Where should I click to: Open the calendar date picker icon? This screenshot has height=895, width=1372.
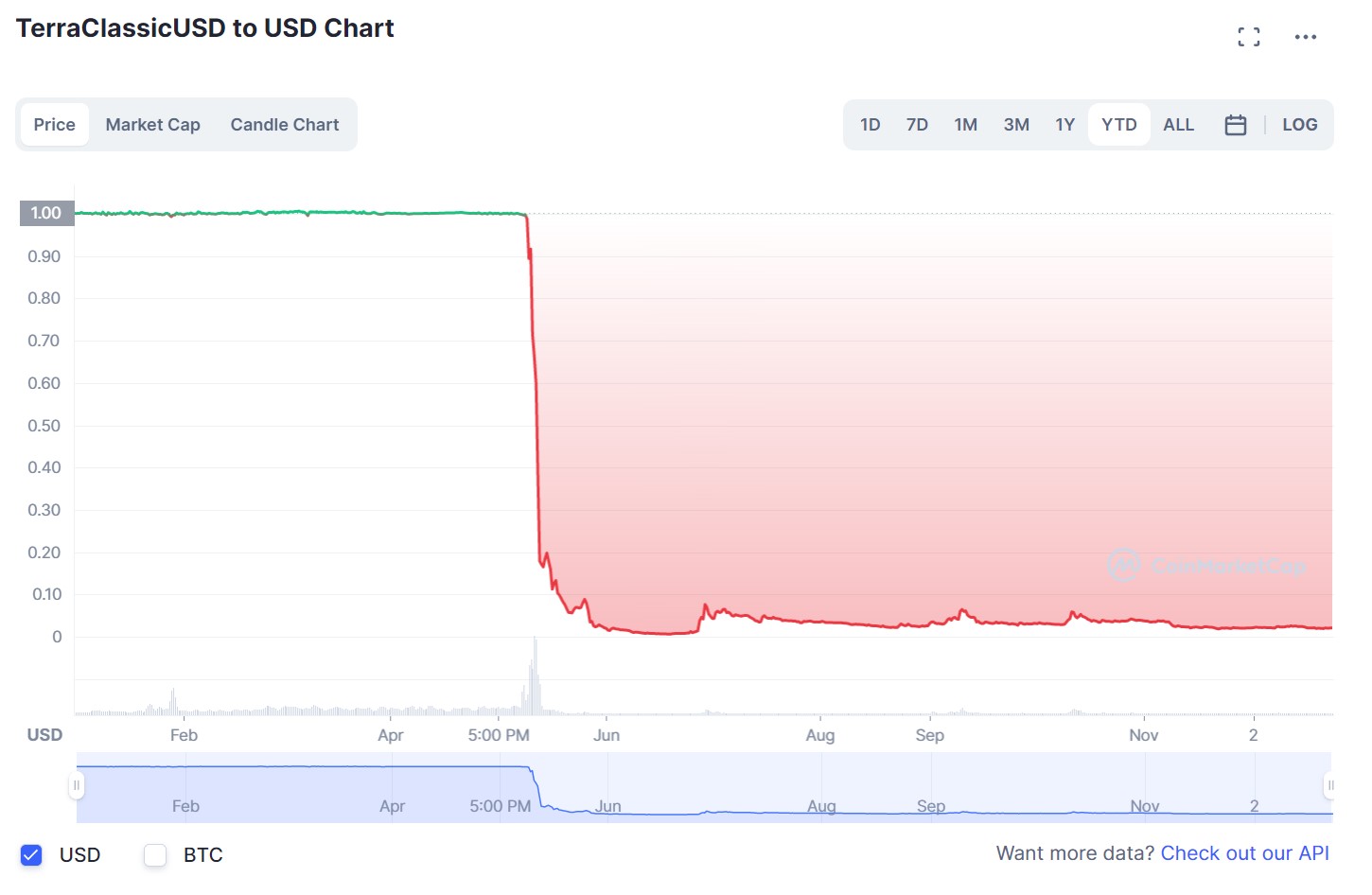point(1235,124)
